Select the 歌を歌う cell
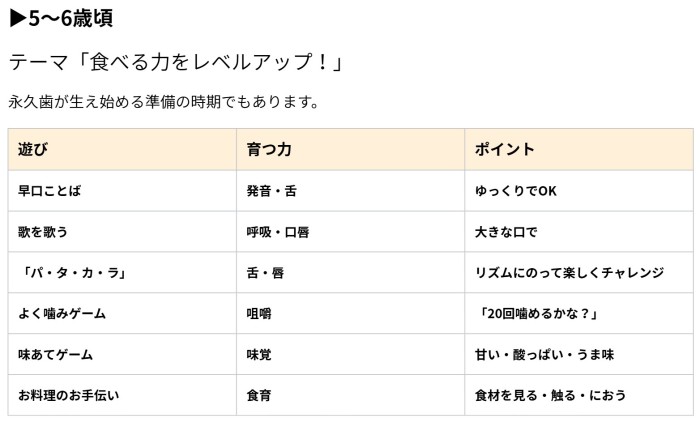Viewport: 700px width, 422px height. click(122, 232)
